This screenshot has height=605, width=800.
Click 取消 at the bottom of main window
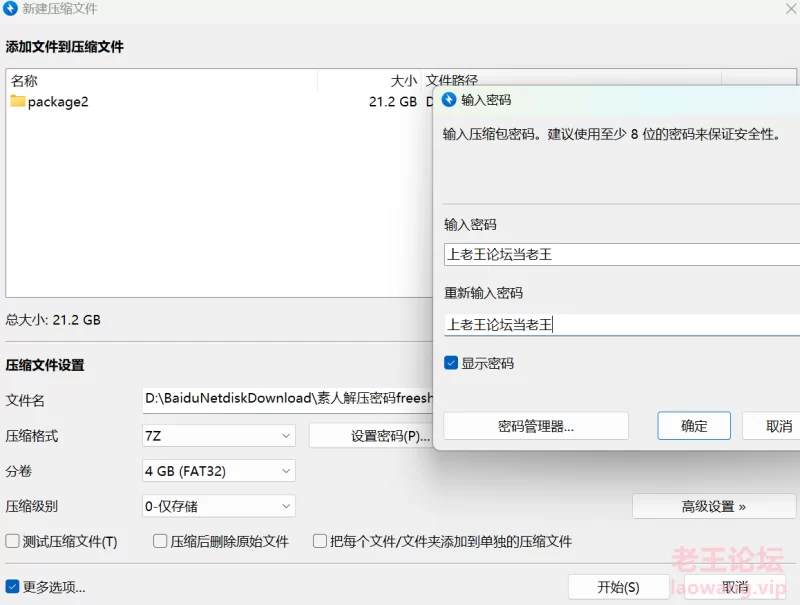click(x=735, y=587)
